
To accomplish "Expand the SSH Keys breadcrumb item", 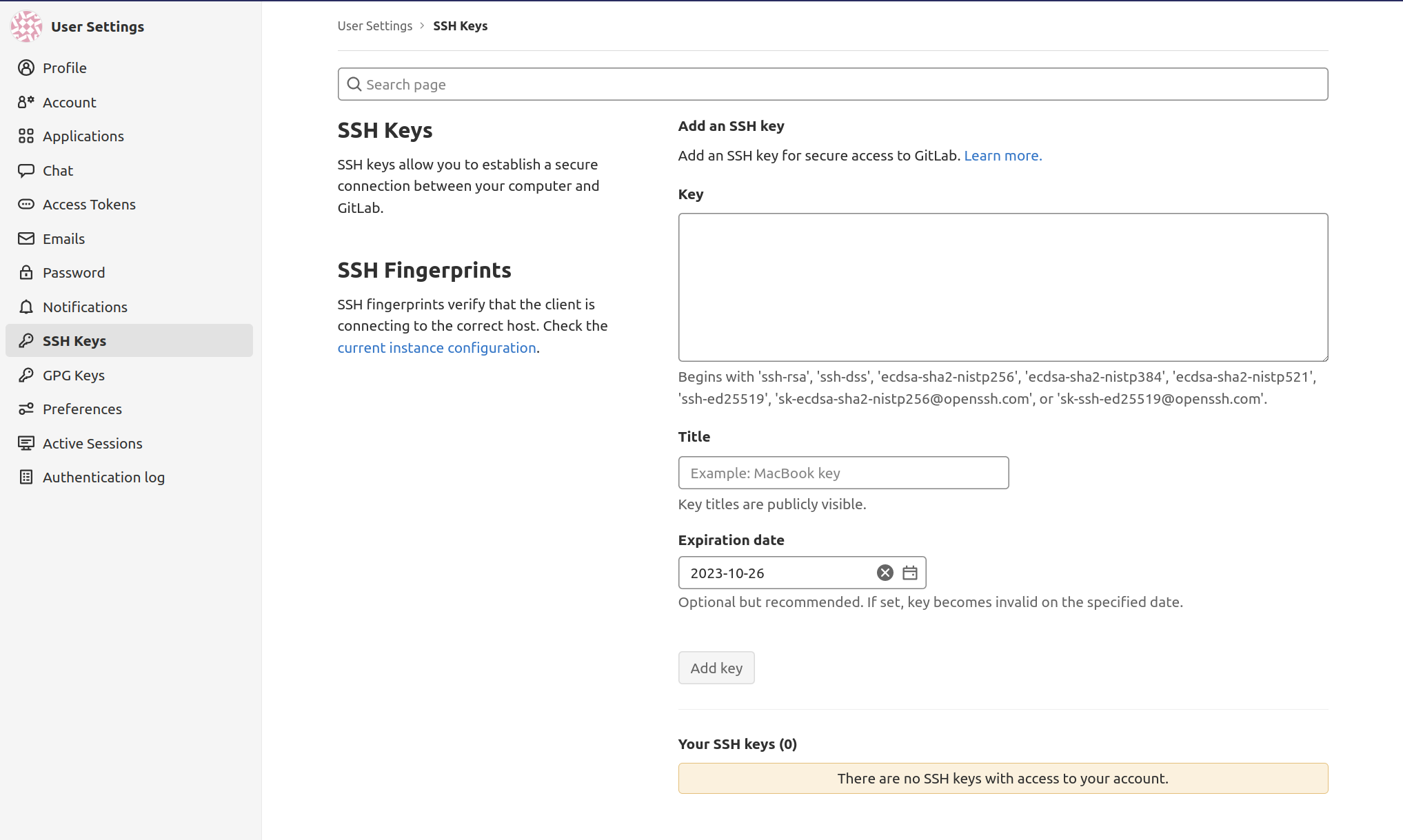I will [460, 25].
